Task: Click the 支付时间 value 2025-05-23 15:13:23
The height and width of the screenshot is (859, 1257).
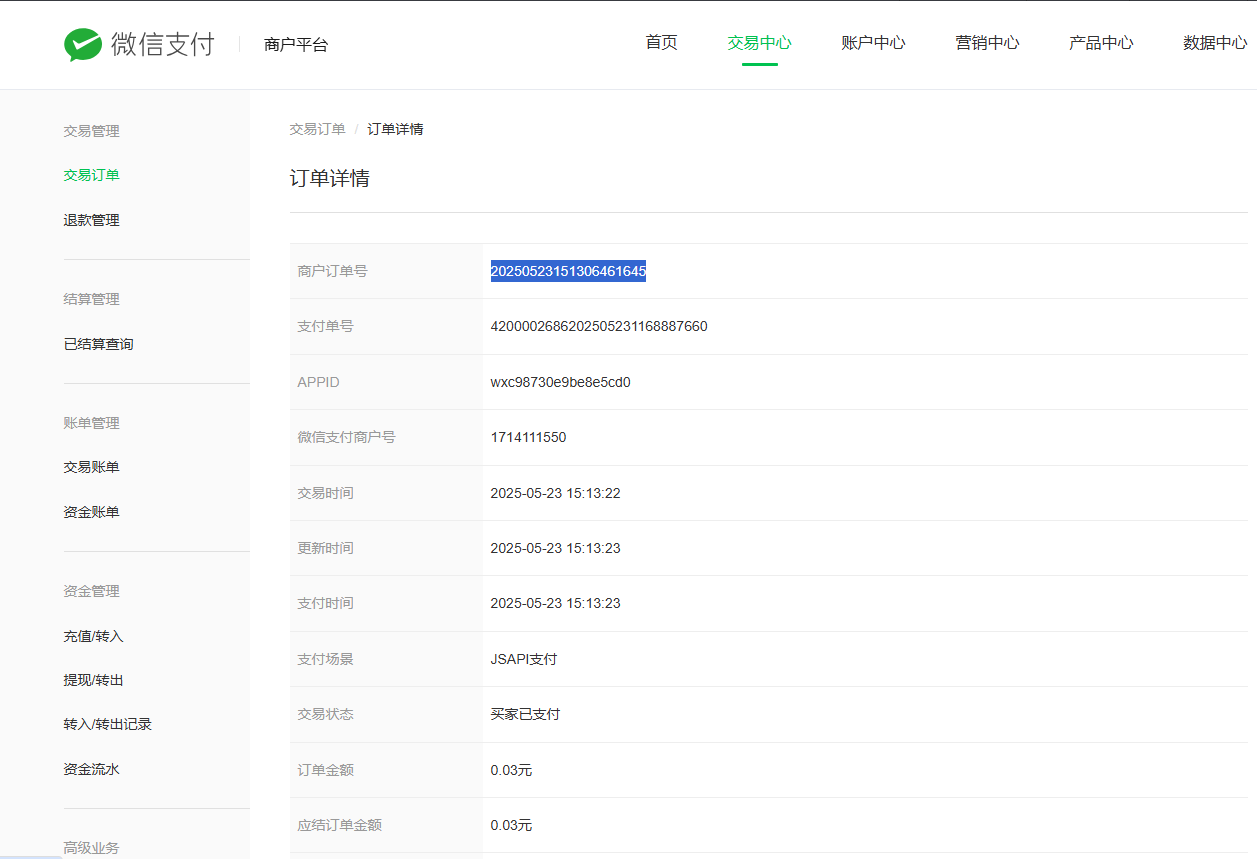Action: point(556,603)
